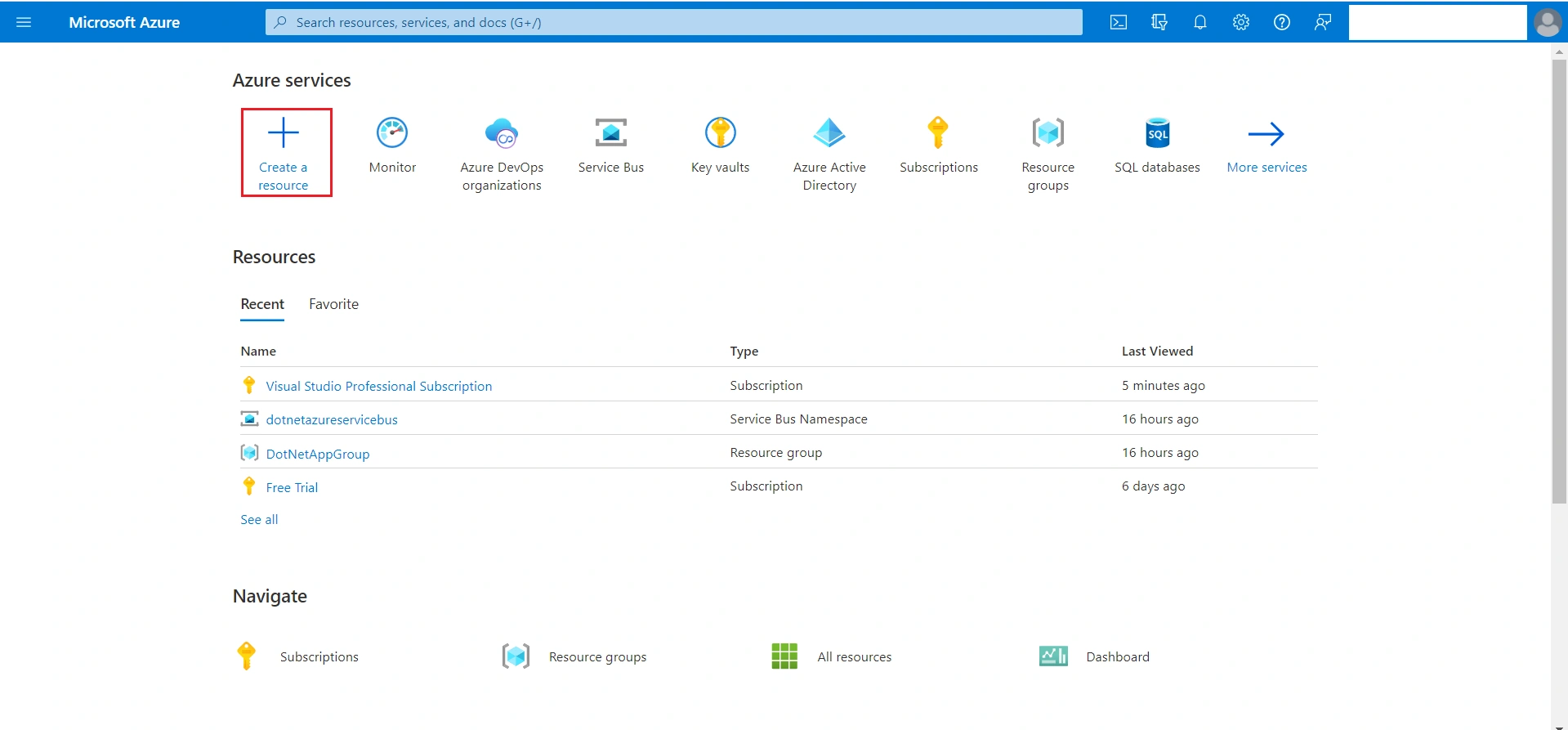
Task: Open the Service Bus service icon
Action: tap(611, 132)
